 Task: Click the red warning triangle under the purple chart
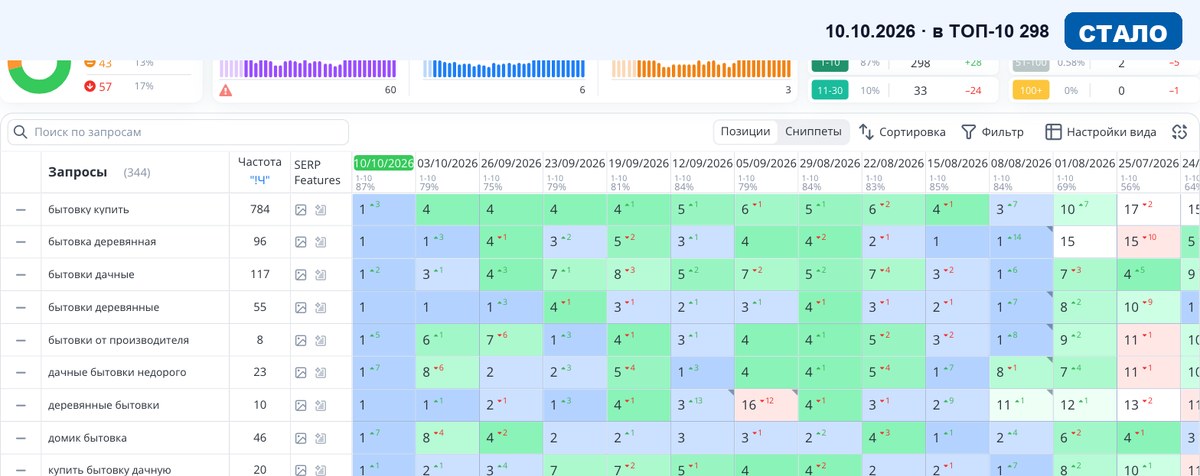(225, 90)
